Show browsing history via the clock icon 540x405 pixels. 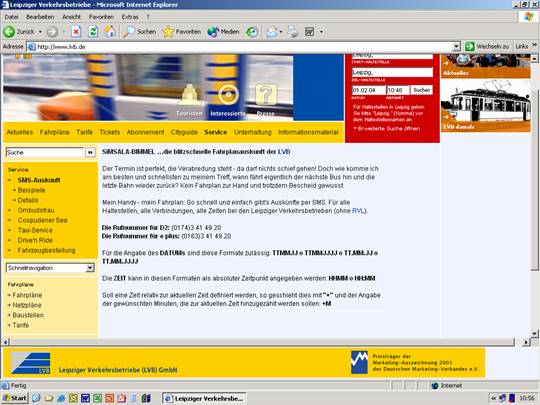pos(252,32)
